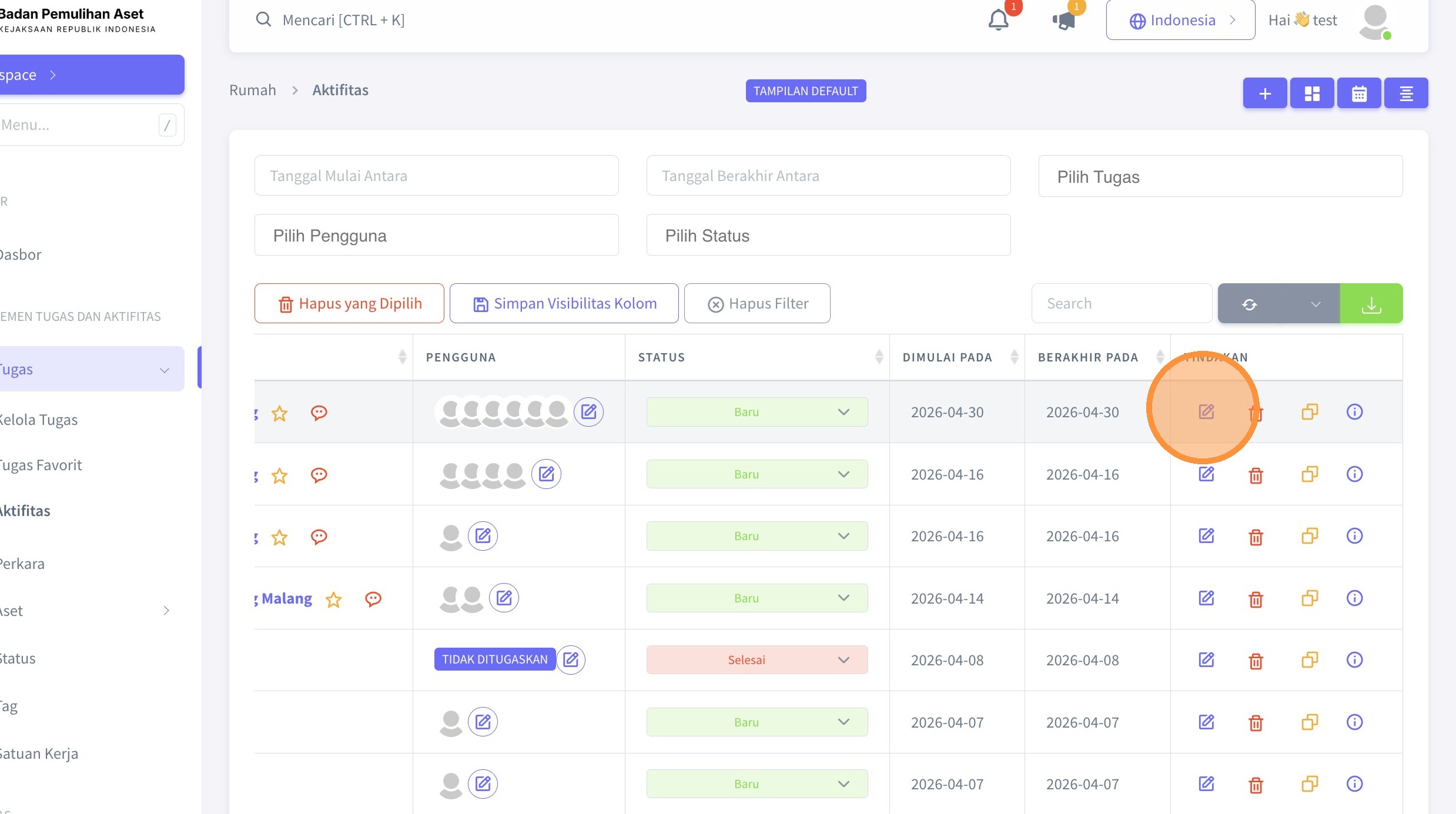Sort by the Dimulai Pada column
Viewport: 1456px width, 814px height.
957,357
